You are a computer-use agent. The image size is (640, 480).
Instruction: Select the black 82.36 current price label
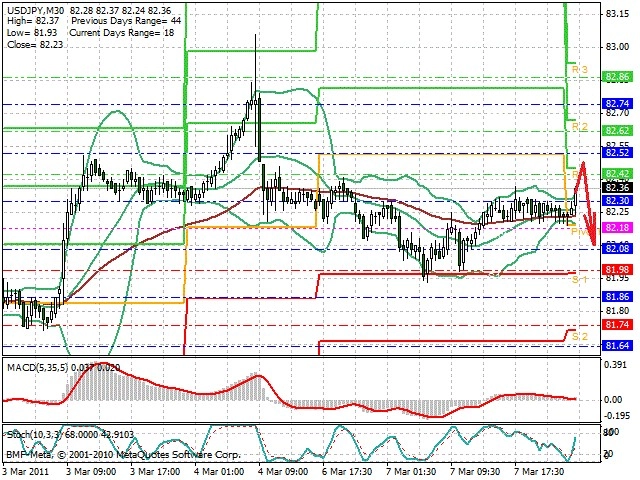(x=617, y=187)
